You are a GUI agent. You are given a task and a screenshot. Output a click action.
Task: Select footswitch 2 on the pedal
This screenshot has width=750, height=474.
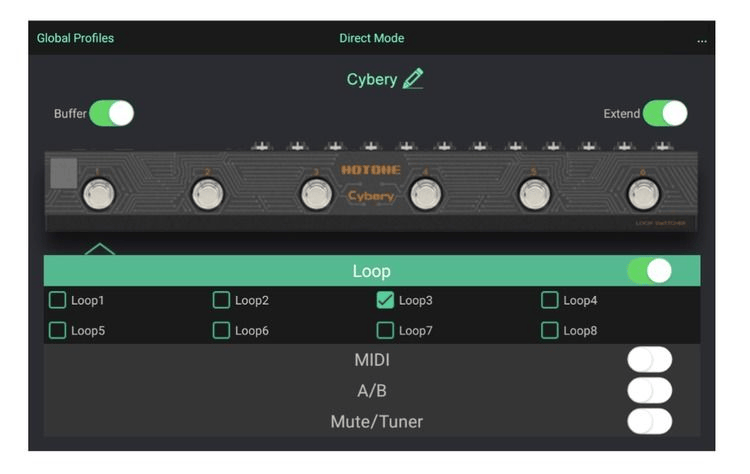pos(208,194)
